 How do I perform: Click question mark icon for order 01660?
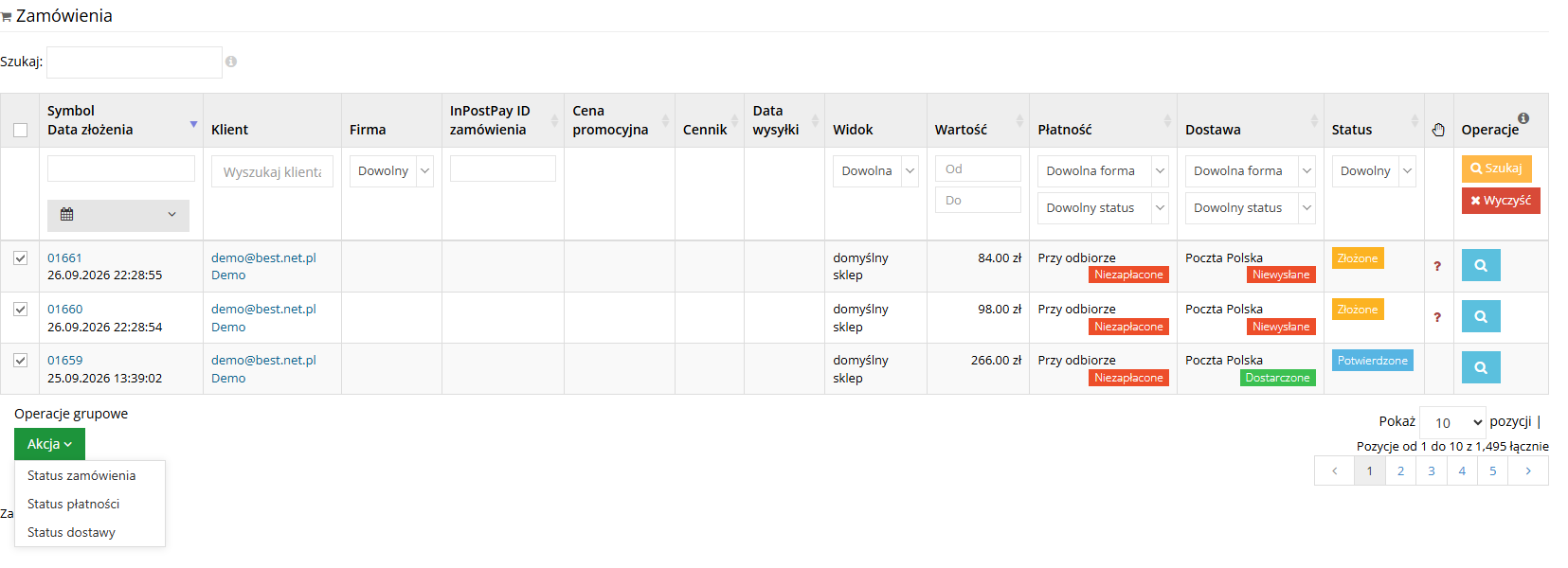point(1437,317)
